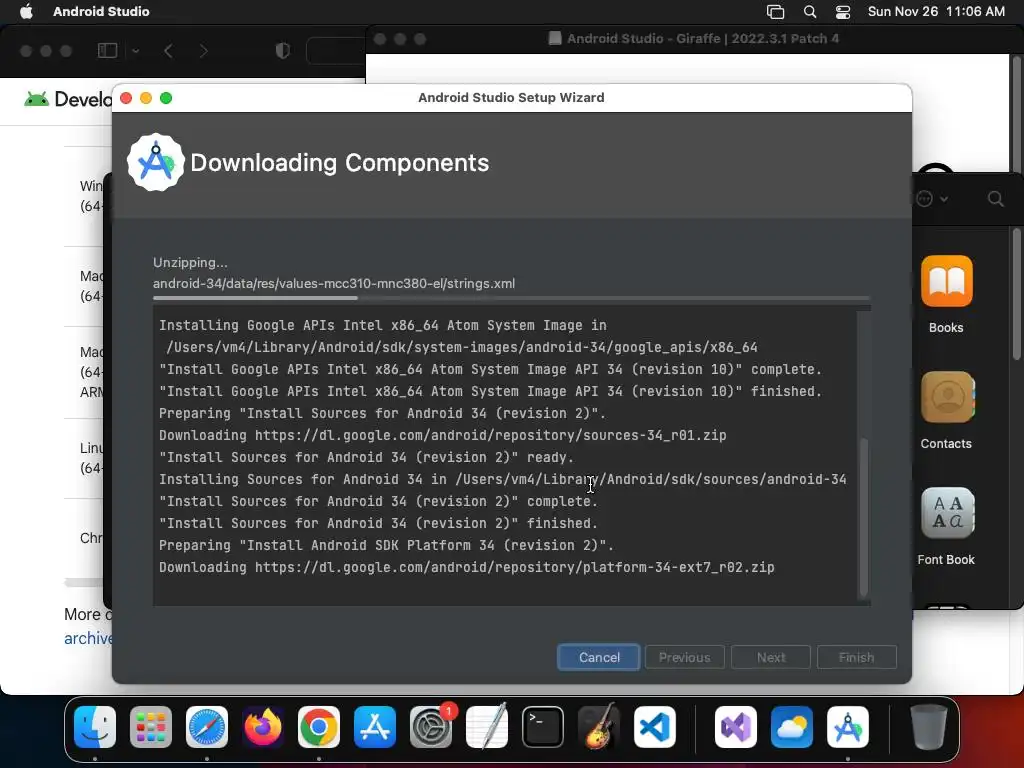The image size is (1024, 768).
Task: Go back in Safari window
Action: click(168, 50)
